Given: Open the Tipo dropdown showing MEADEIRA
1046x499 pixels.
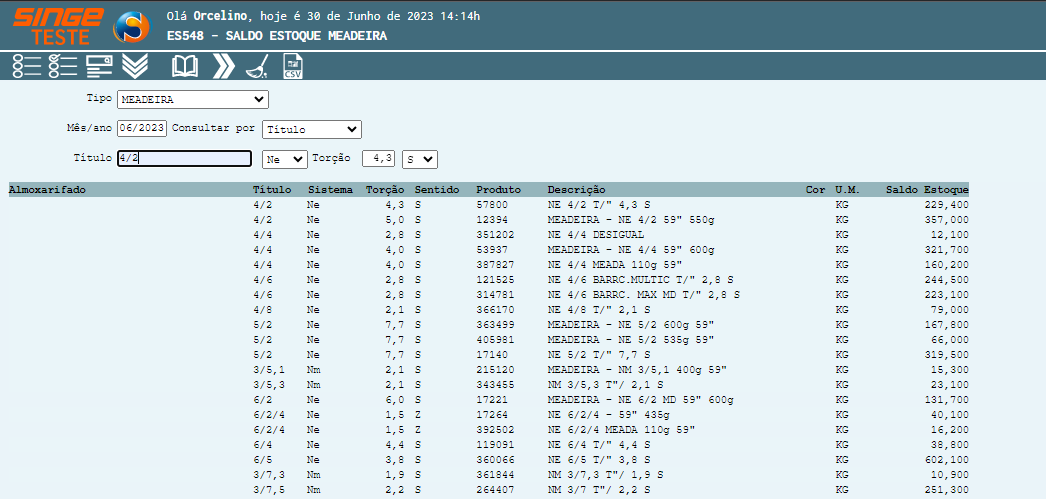Looking at the screenshot, I should (193, 99).
